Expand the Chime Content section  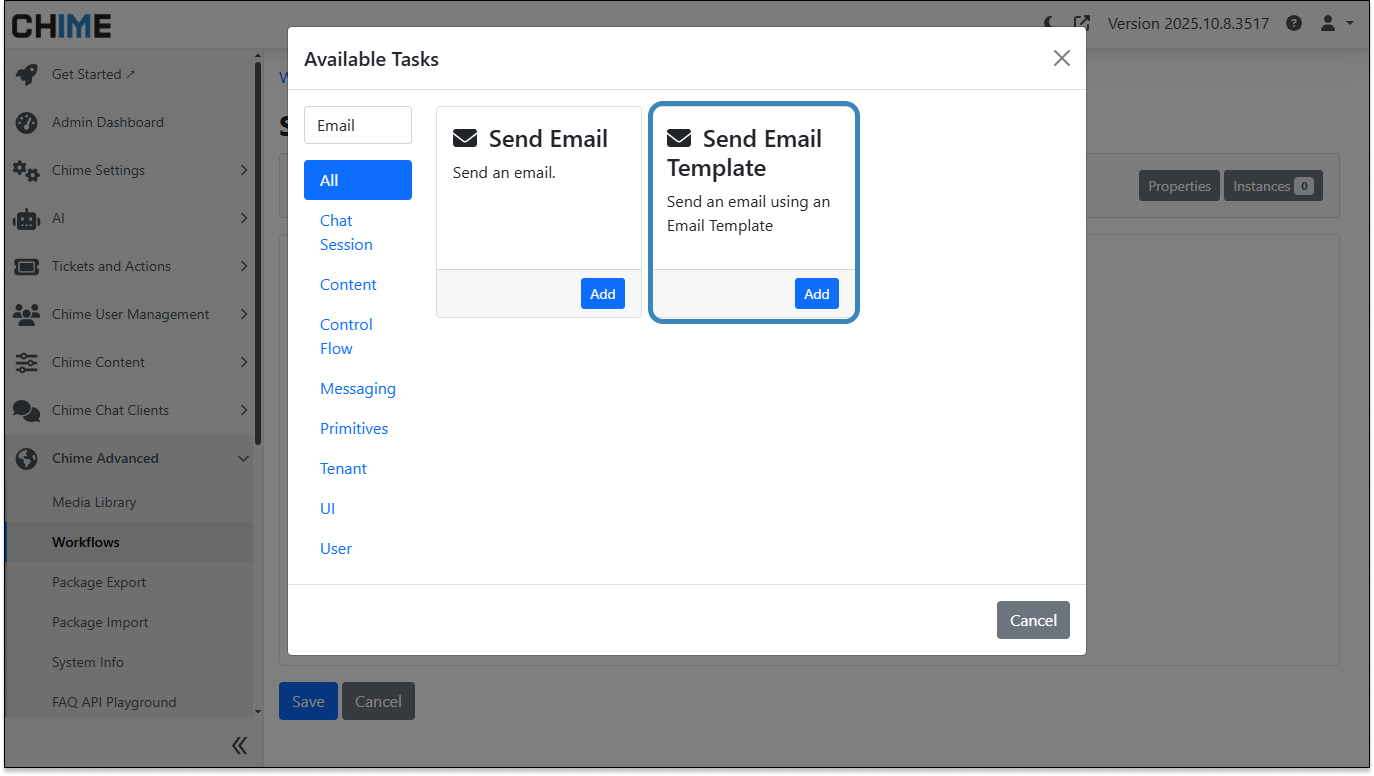(130, 363)
